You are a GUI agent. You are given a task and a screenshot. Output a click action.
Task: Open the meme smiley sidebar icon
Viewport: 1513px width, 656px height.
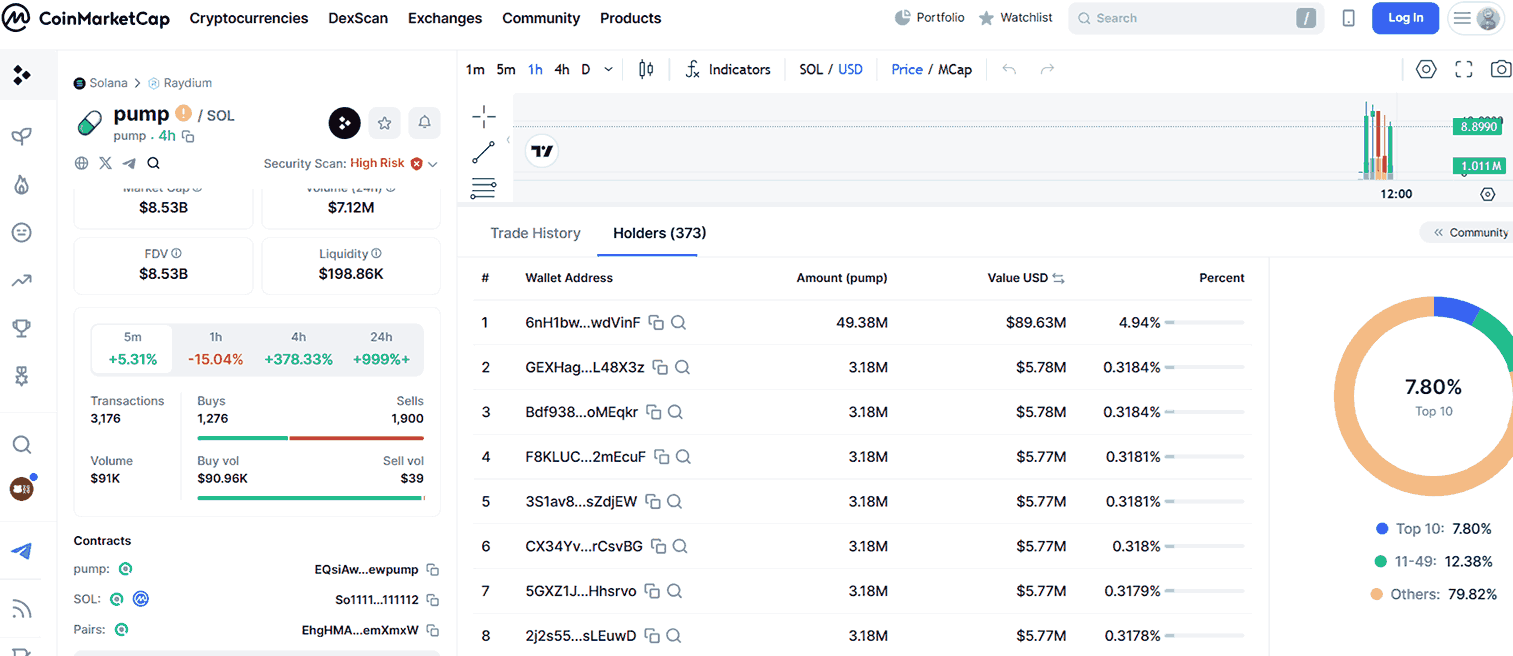coord(21,232)
